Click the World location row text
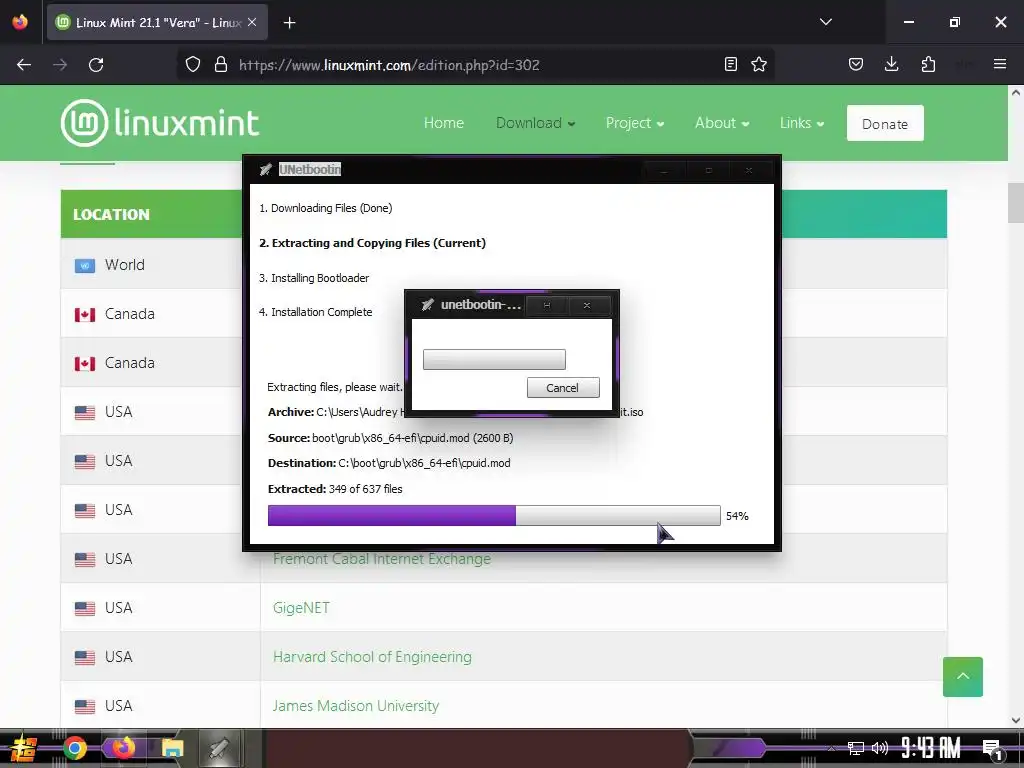 click(x=125, y=265)
